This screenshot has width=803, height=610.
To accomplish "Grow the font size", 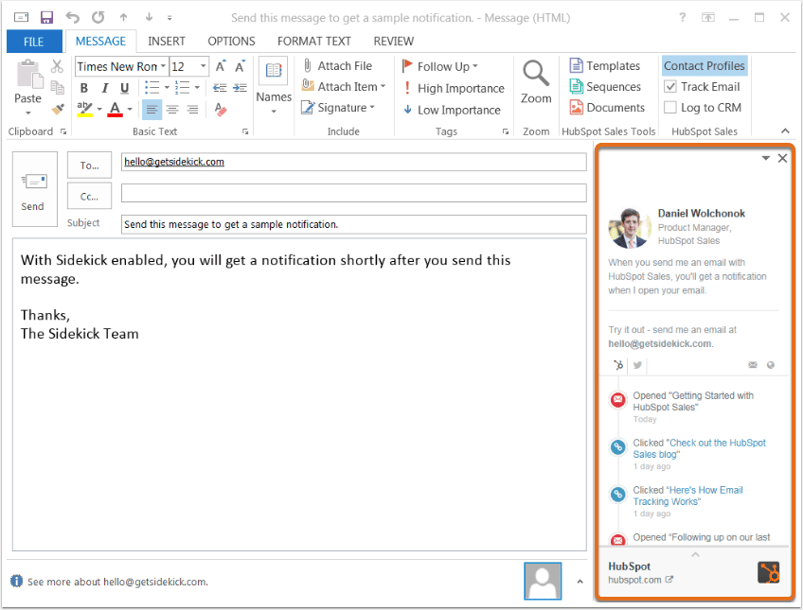I will (x=220, y=66).
